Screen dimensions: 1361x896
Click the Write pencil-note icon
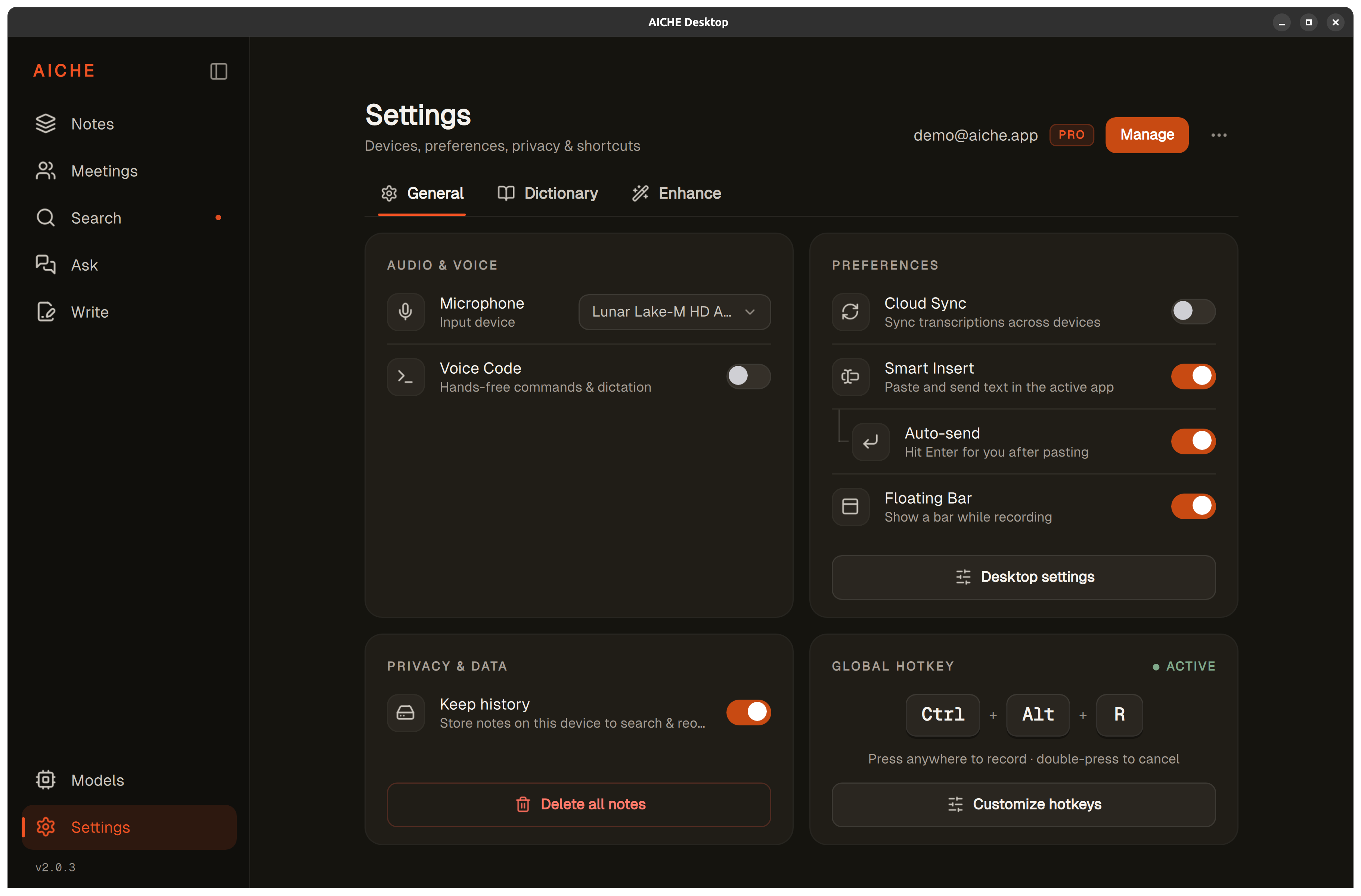46,312
